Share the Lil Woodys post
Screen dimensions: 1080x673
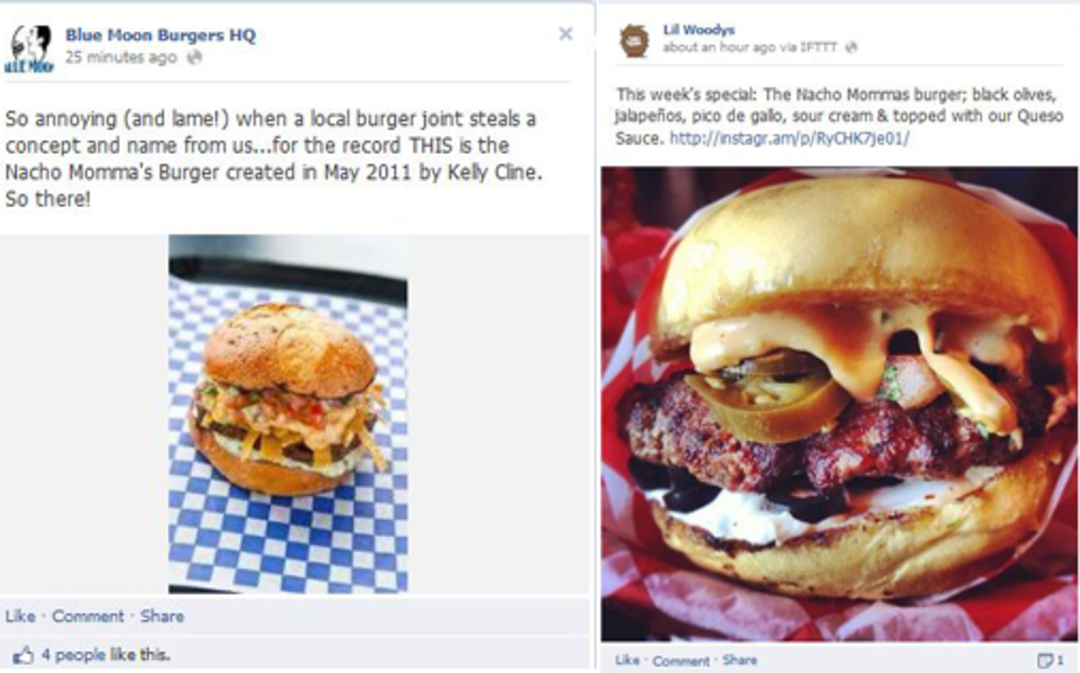[740, 660]
